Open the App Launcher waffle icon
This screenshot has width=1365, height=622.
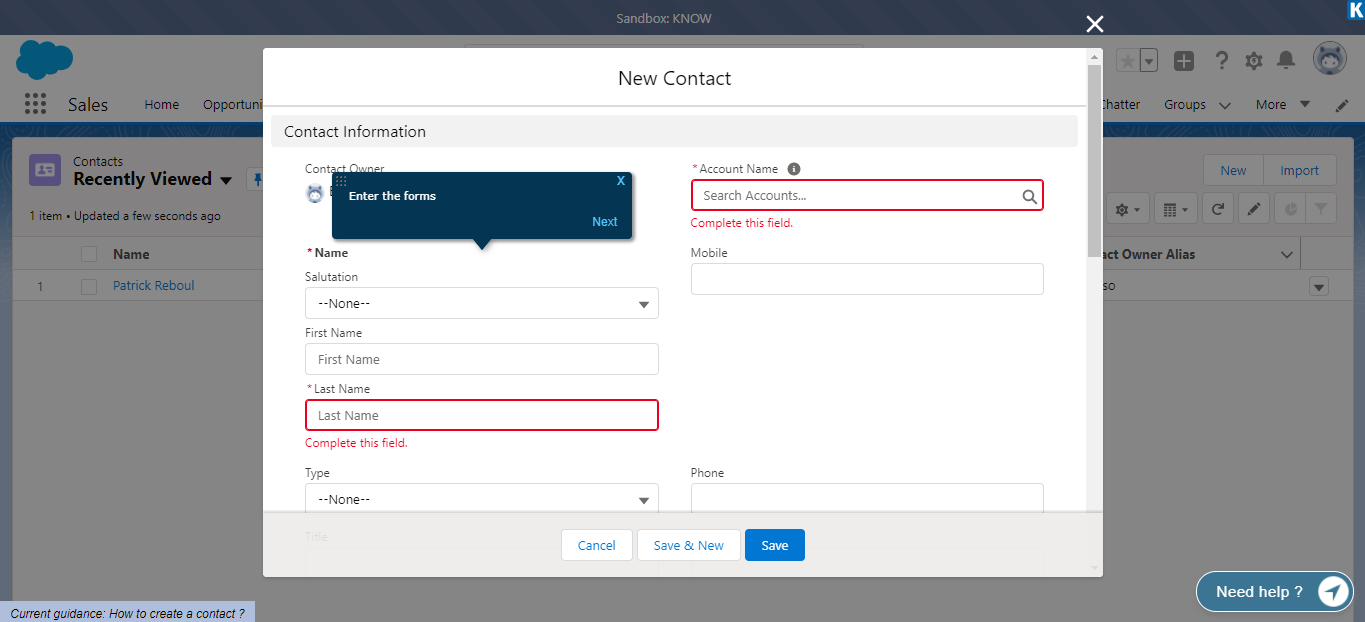click(x=36, y=103)
